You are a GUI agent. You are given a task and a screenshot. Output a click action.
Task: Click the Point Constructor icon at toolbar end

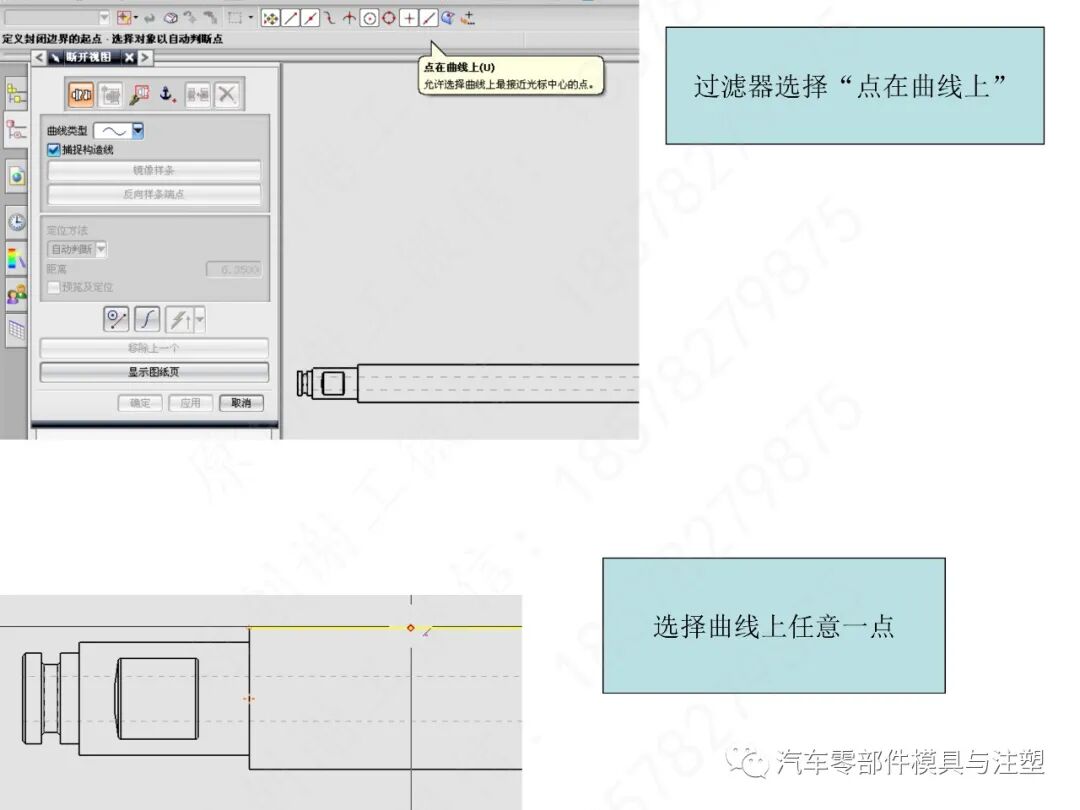pos(468,19)
